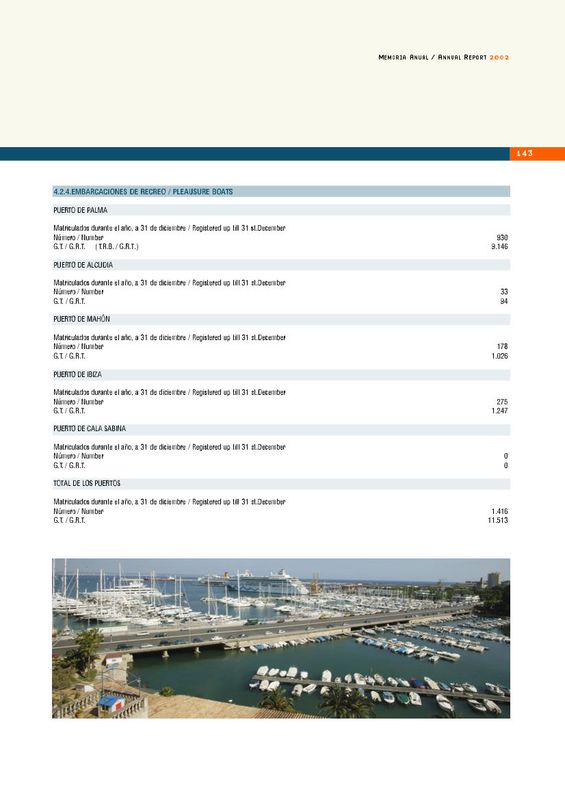Click the Puerto de Alcudia heading bar

click(x=281, y=265)
